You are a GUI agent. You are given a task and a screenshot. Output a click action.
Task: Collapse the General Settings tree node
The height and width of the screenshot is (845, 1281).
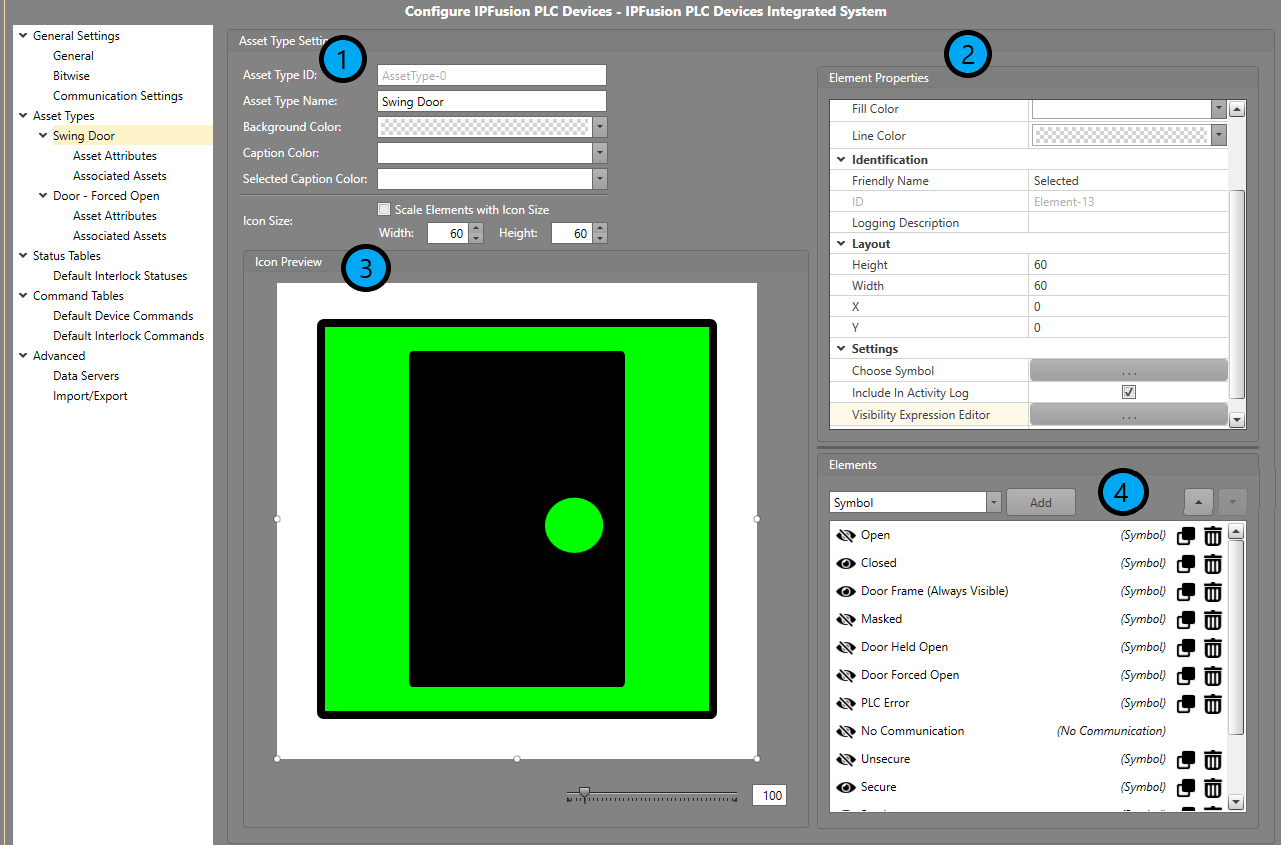[x=23, y=36]
